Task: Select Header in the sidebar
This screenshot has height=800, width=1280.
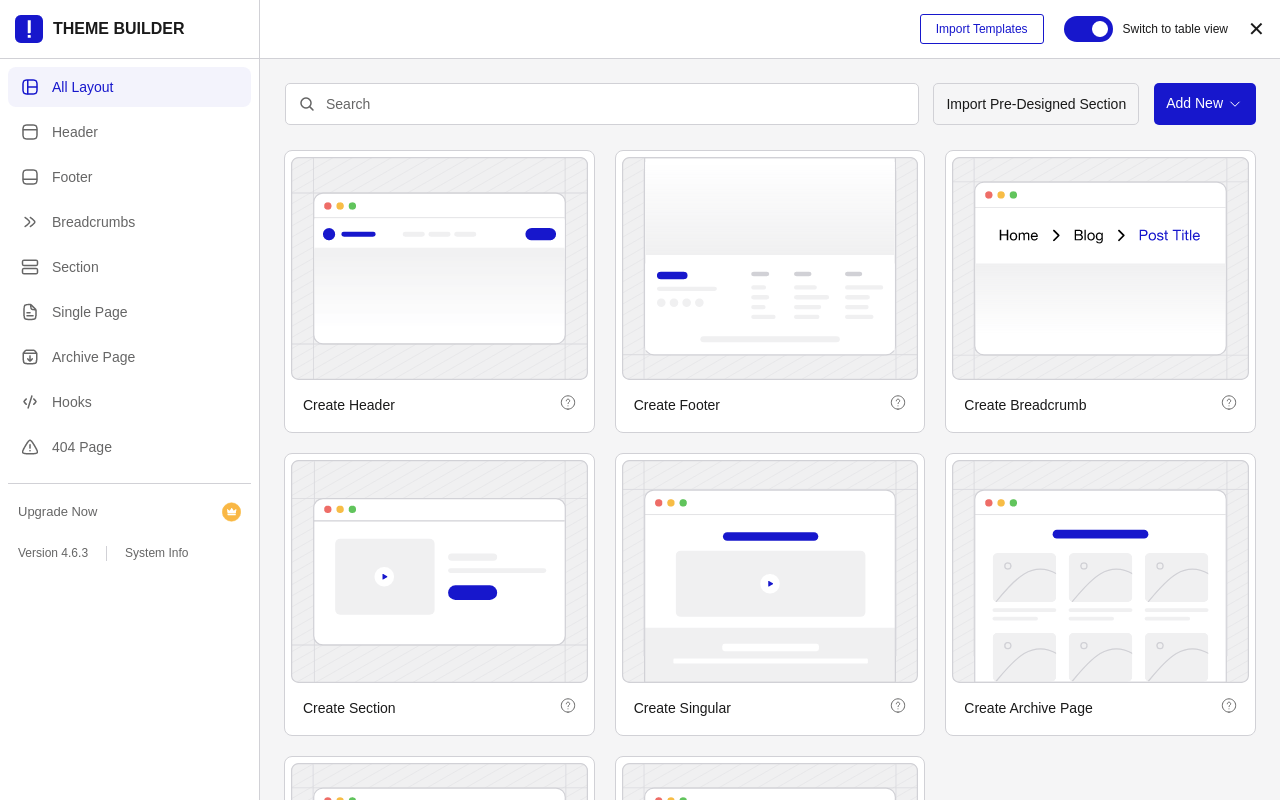Action: 130,132
